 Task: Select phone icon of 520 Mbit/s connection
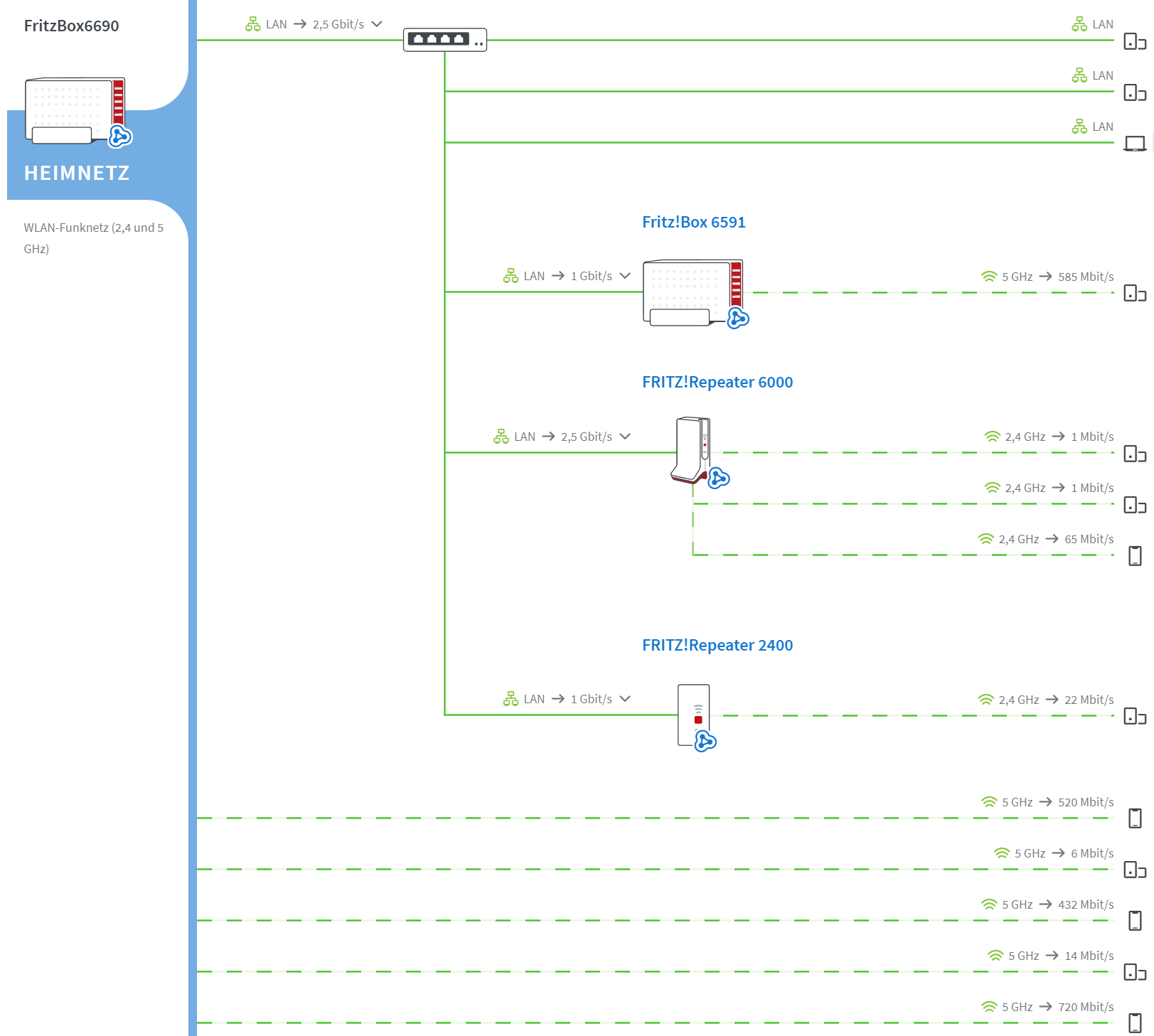(1135, 818)
